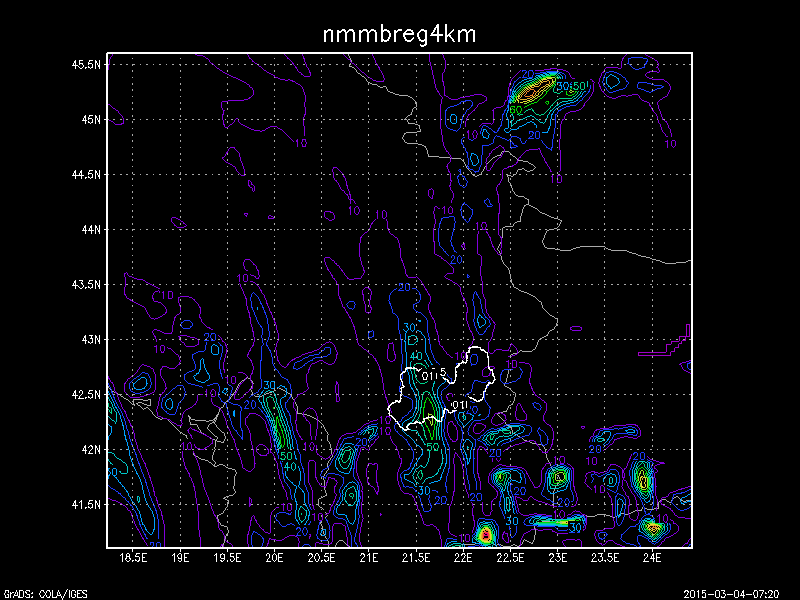Select the 42N latitude label

point(90,449)
